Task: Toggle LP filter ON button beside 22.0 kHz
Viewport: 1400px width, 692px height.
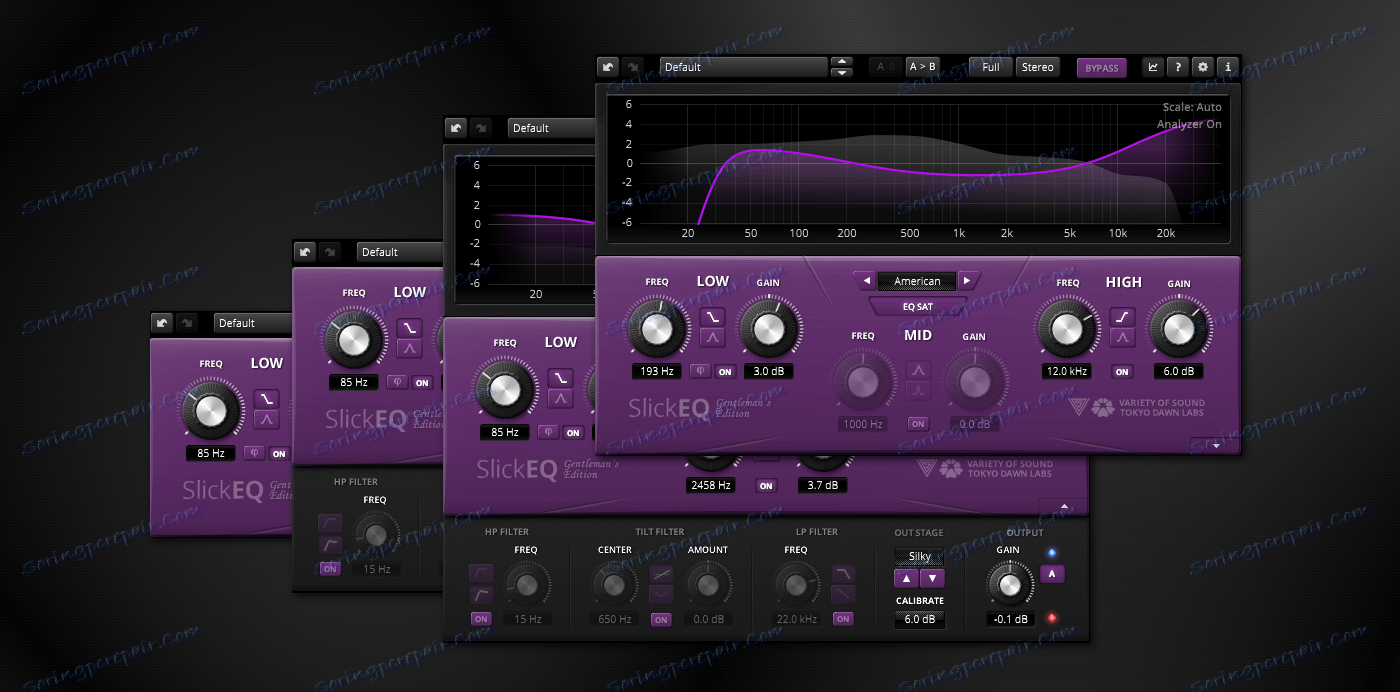Action: pos(843,619)
